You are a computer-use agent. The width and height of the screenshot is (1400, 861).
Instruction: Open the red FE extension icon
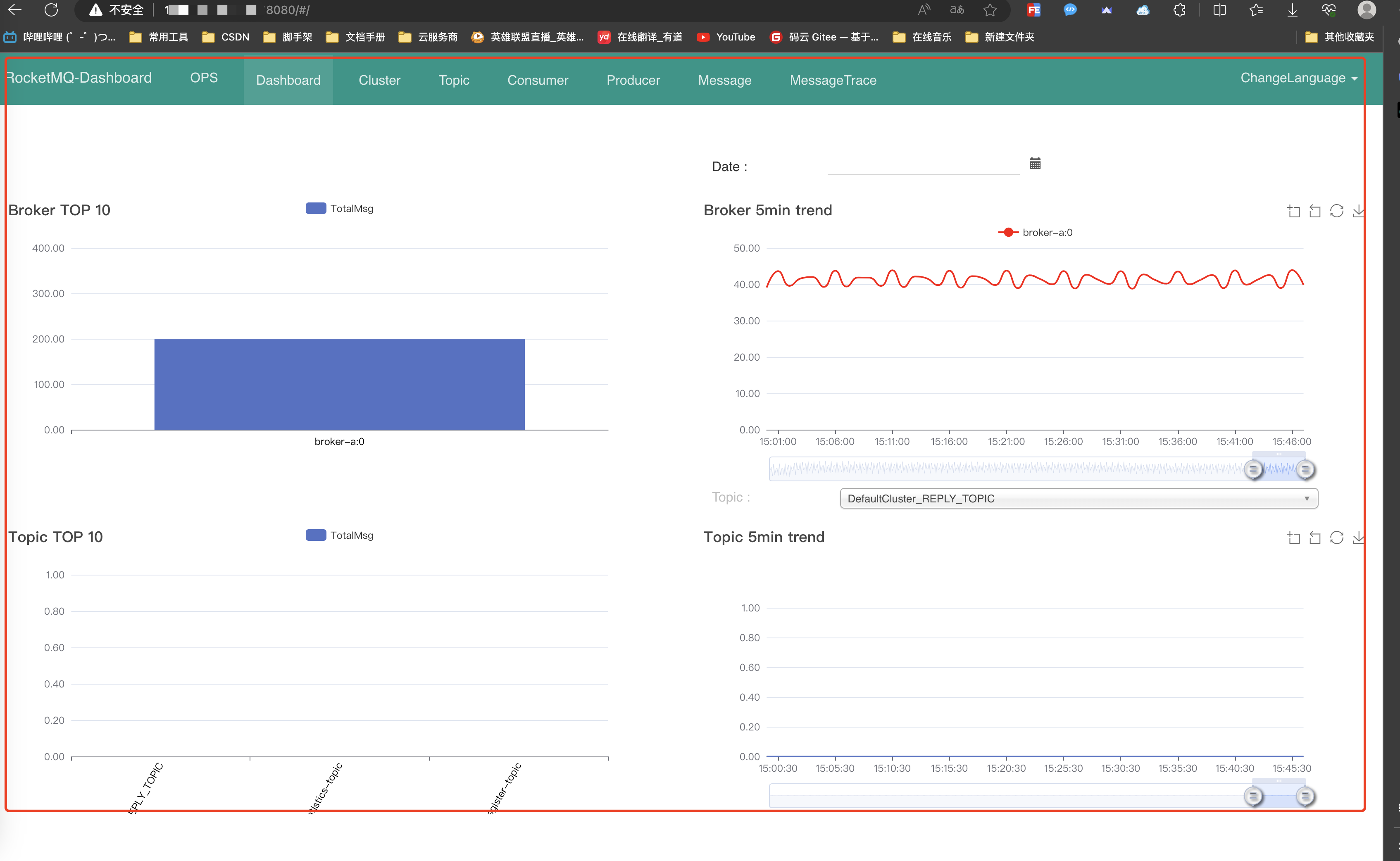(1034, 10)
